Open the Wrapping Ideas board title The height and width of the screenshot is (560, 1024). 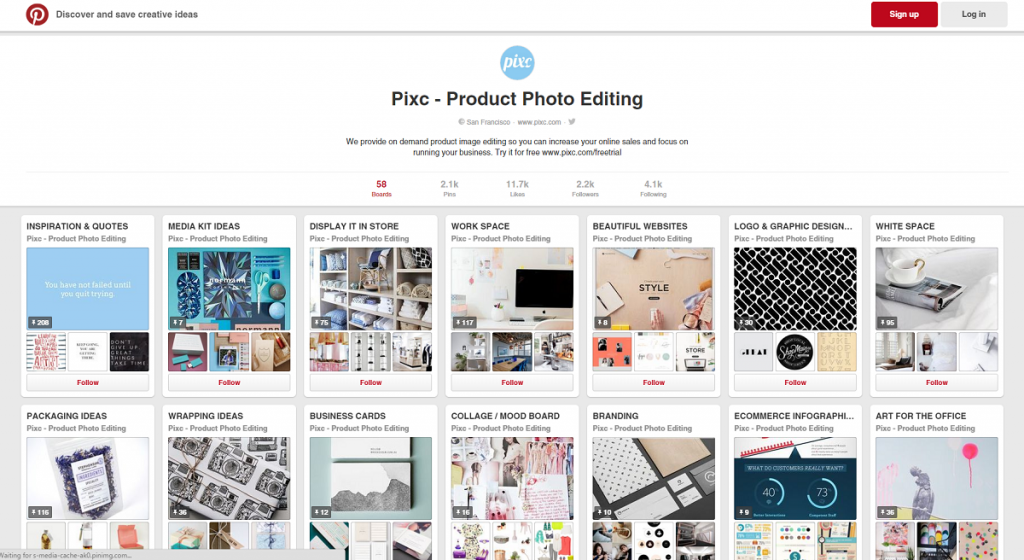(x=205, y=416)
